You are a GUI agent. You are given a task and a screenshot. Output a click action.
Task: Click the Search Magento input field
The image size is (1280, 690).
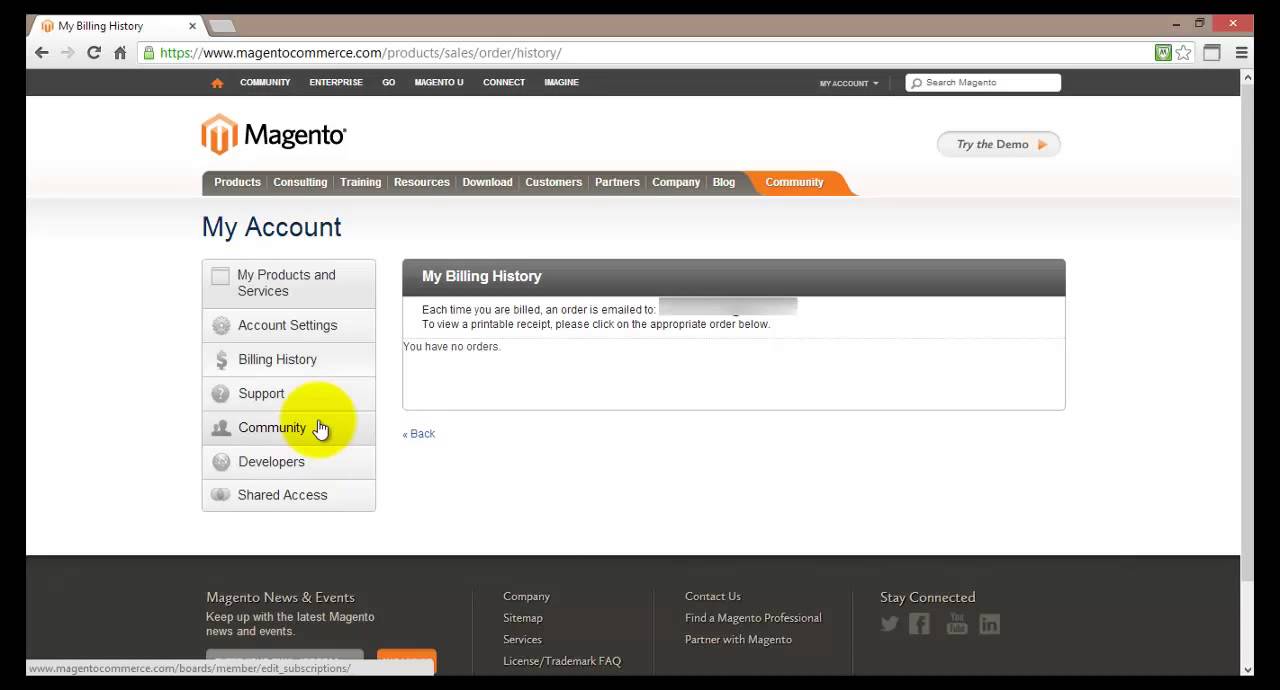983,83
